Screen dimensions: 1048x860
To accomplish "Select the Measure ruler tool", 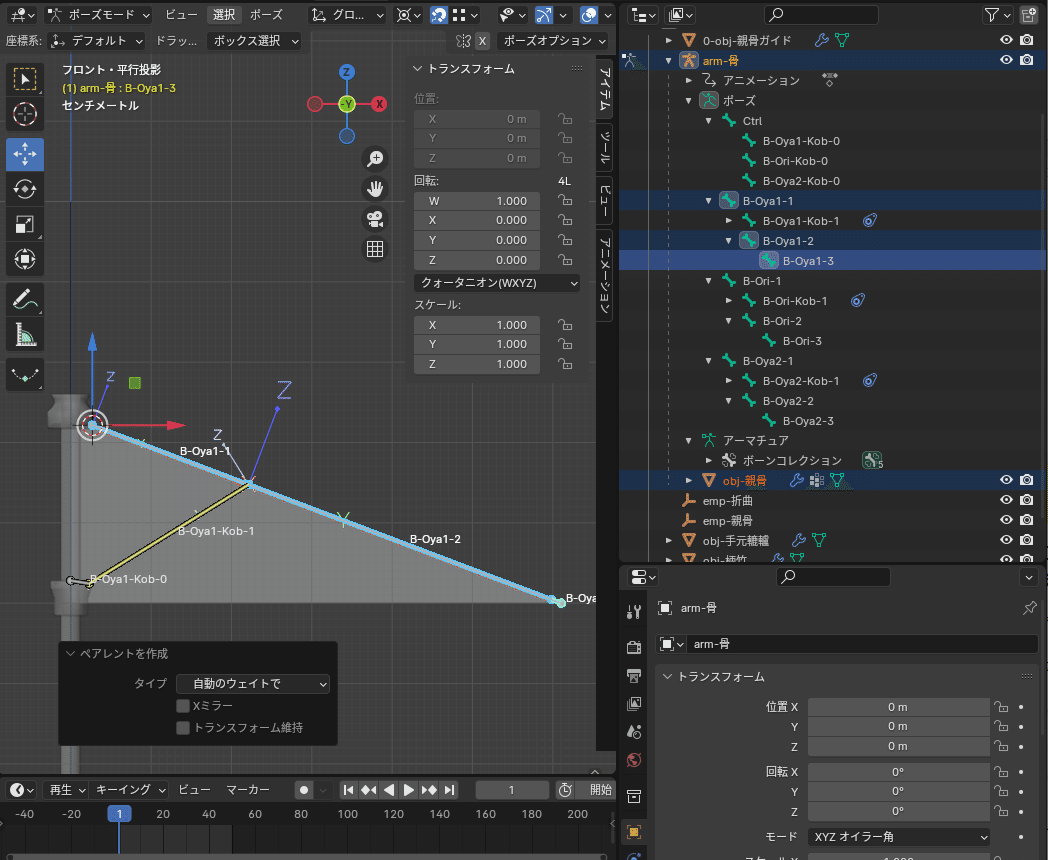I will (x=25, y=334).
